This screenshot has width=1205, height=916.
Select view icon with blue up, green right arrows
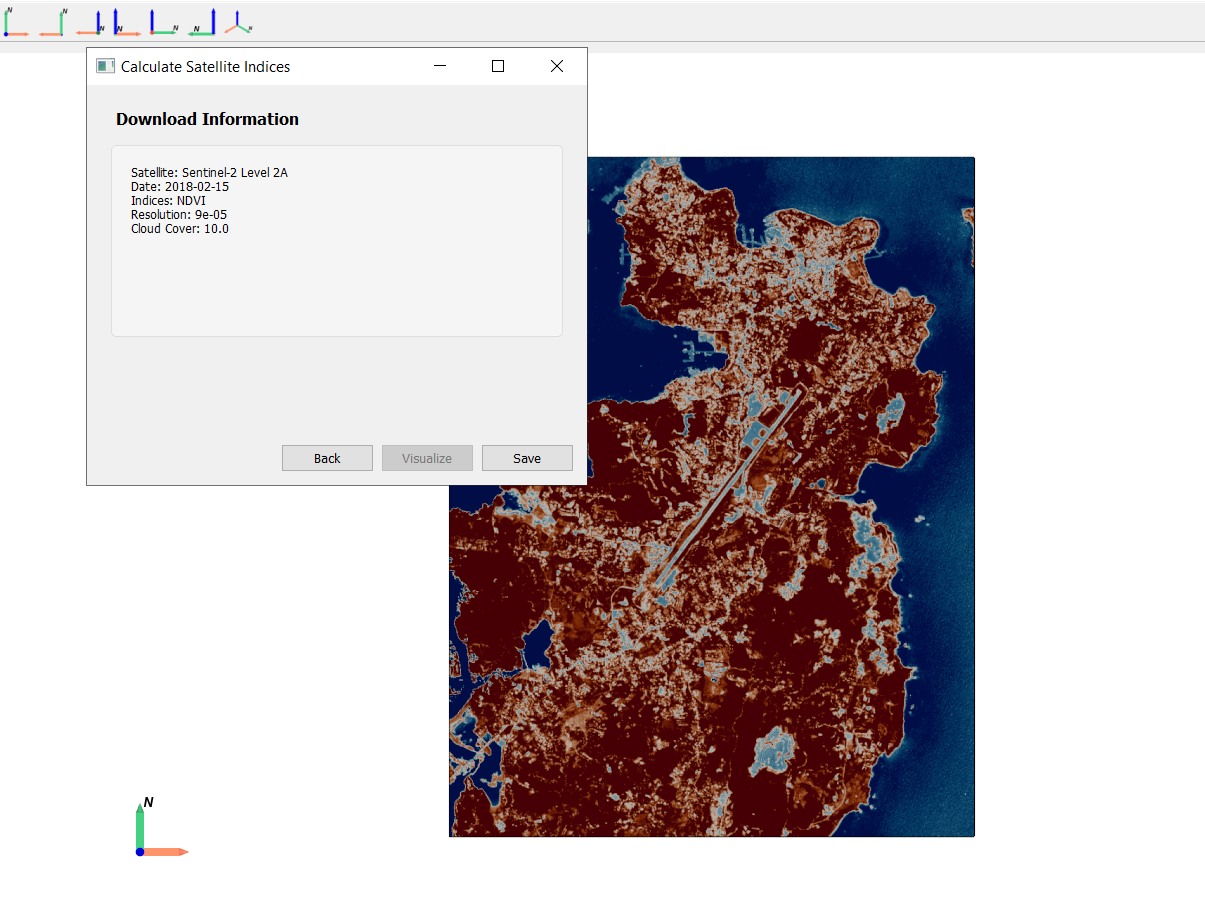[163, 22]
